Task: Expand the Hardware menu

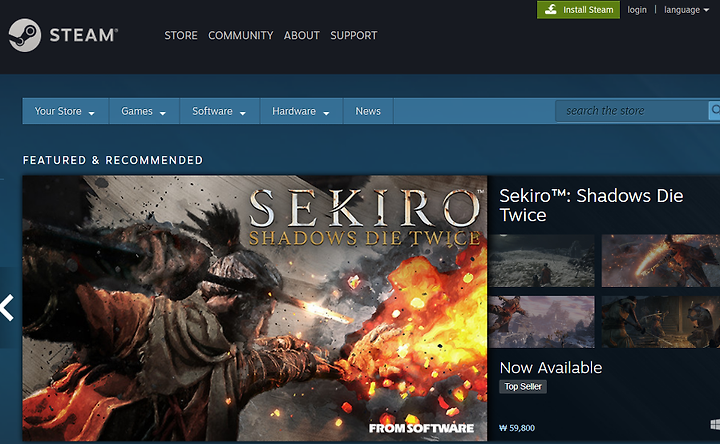Action: click(x=301, y=111)
